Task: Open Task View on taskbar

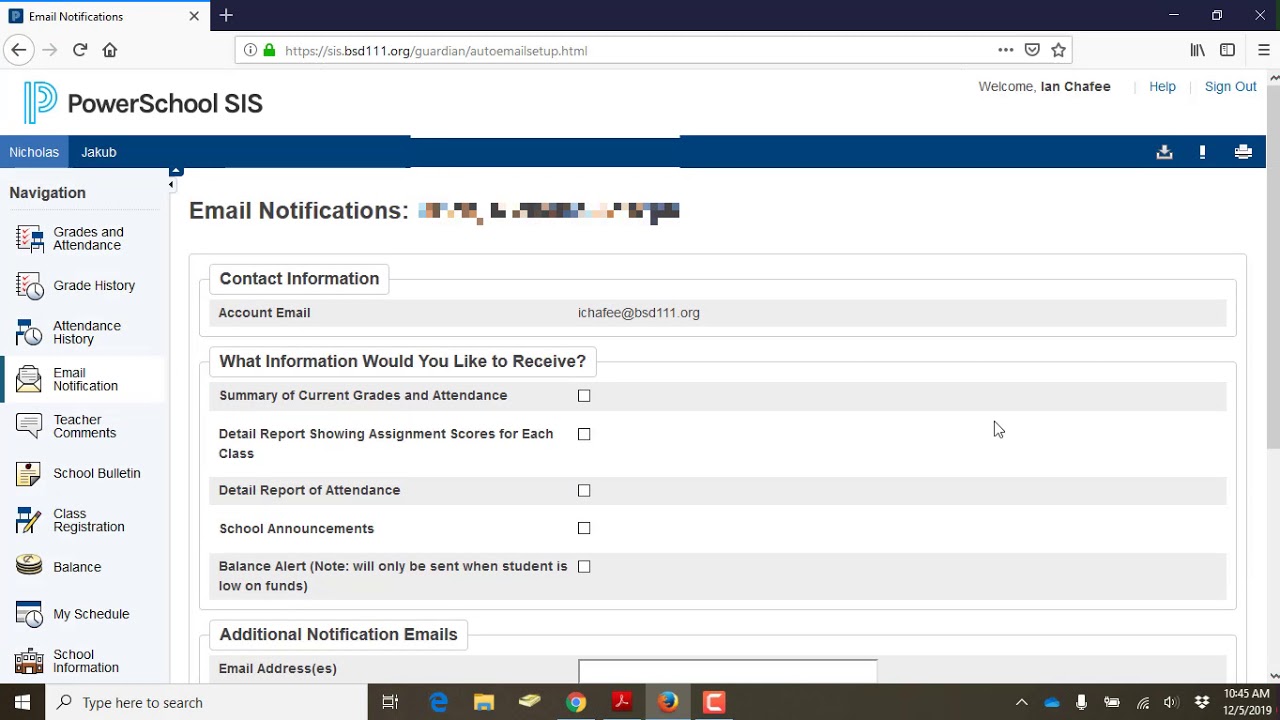Action: 390,702
